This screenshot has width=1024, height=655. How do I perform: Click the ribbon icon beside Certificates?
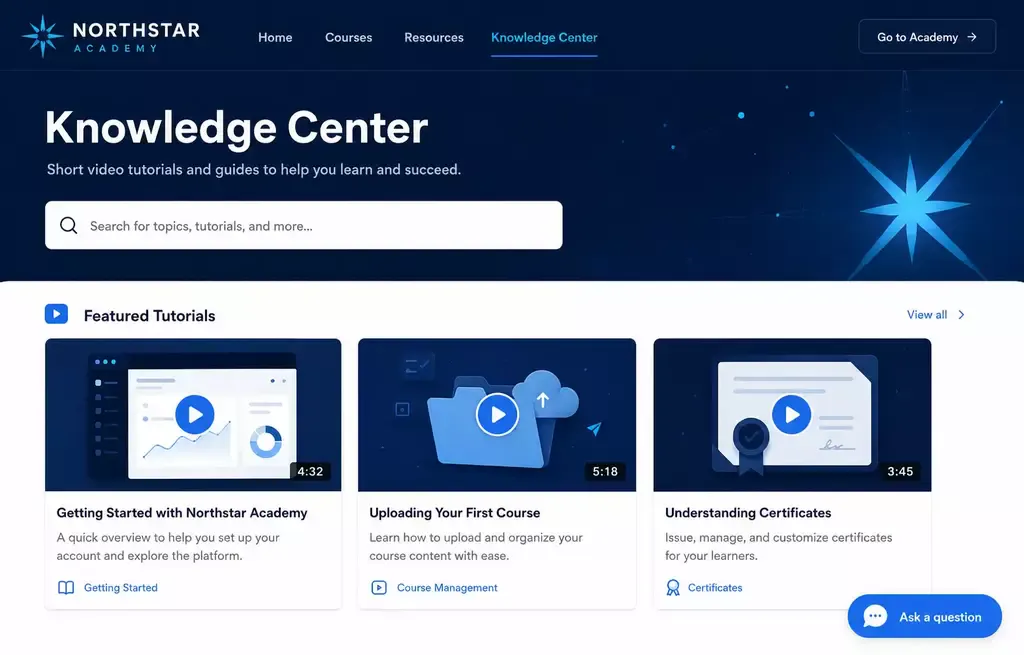coord(673,587)
